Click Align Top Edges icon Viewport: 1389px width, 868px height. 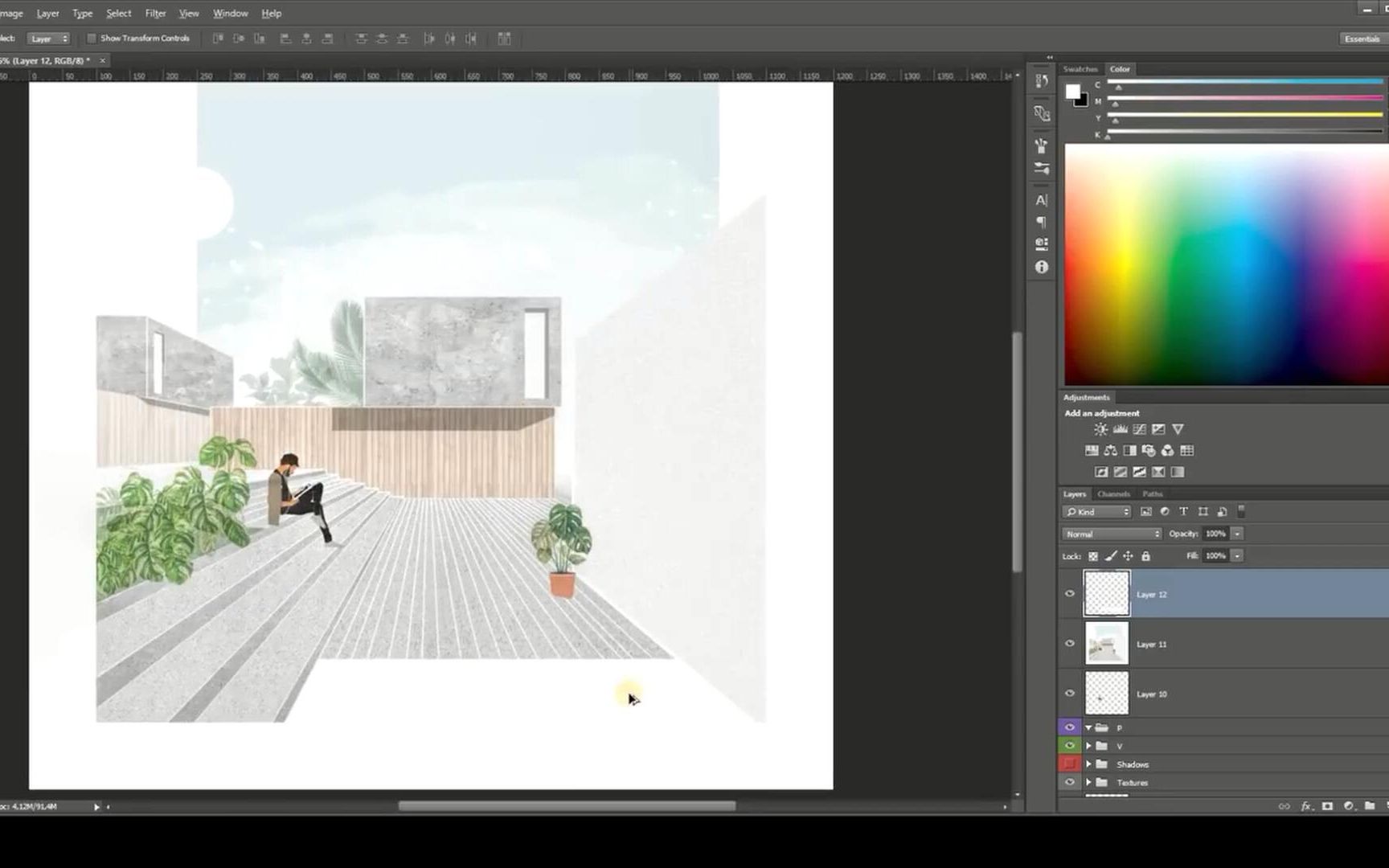click(x=218, y=39)
